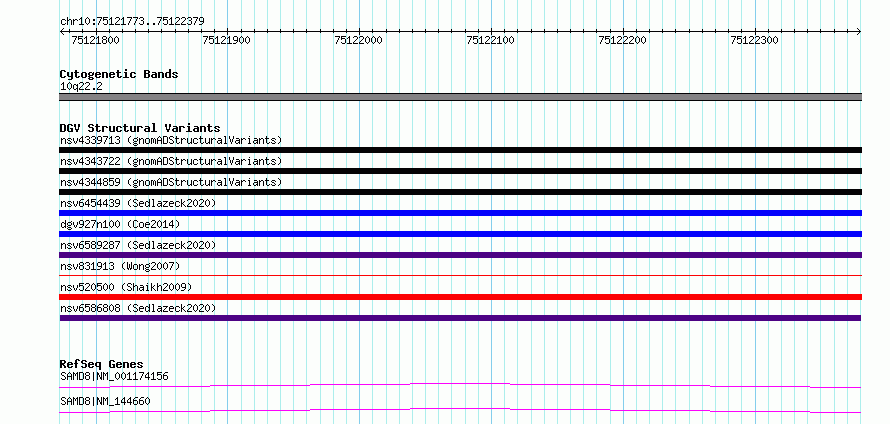Click the 10q22.2 band label

click(81, 87)
